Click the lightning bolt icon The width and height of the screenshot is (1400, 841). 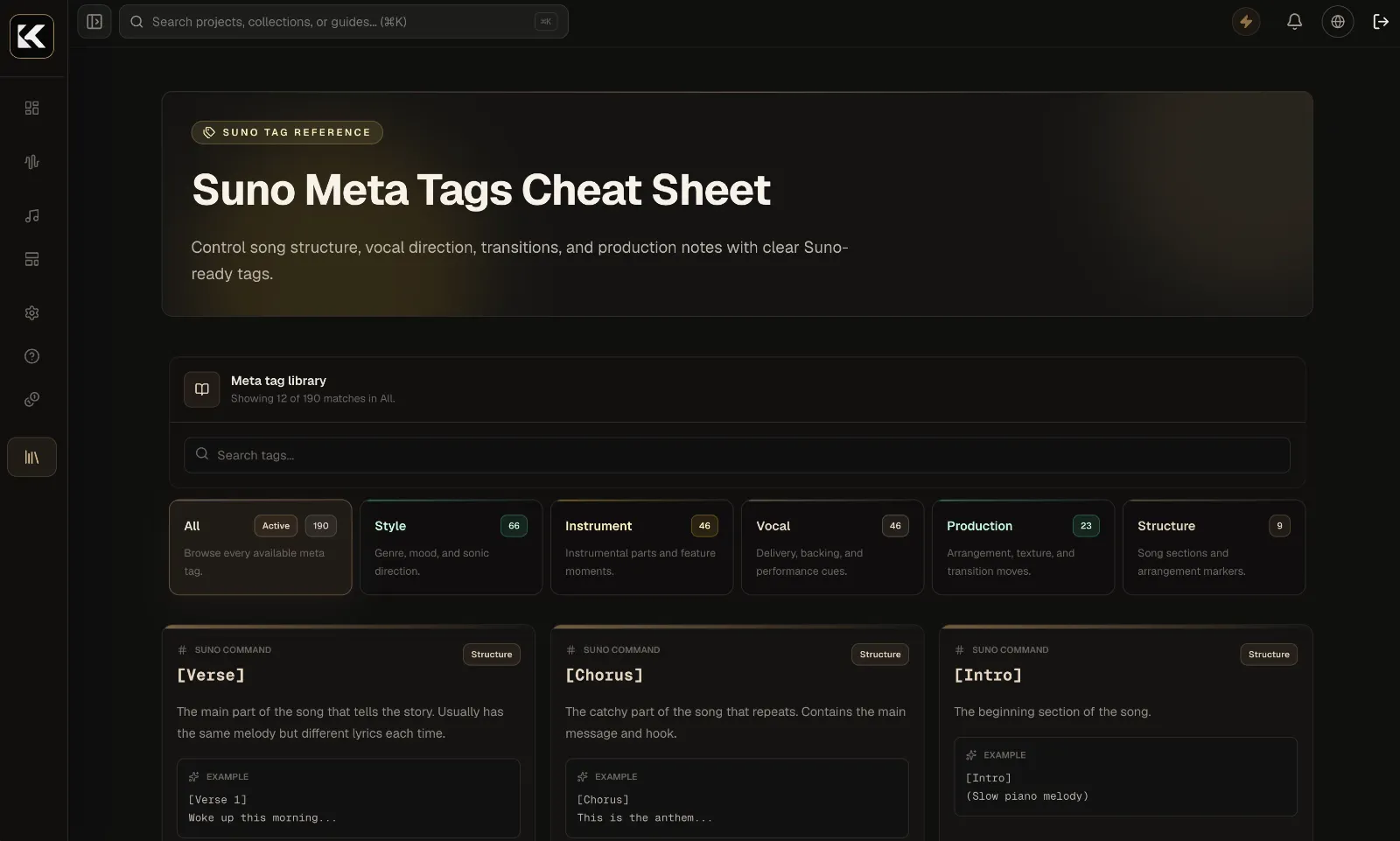point(1246,22)
